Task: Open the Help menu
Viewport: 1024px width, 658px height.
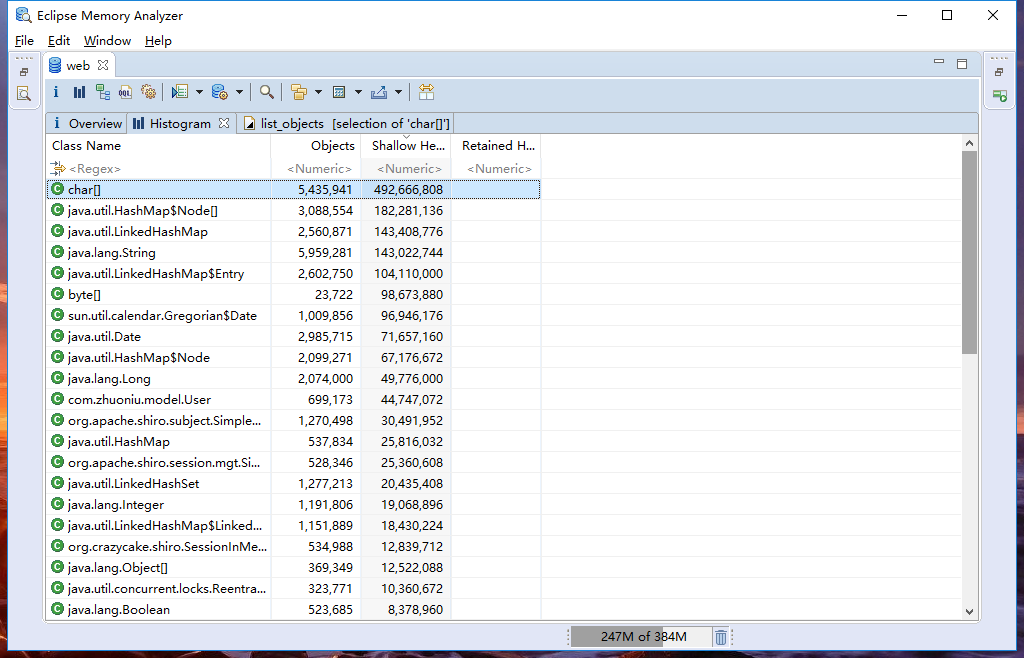Action: 158,40
